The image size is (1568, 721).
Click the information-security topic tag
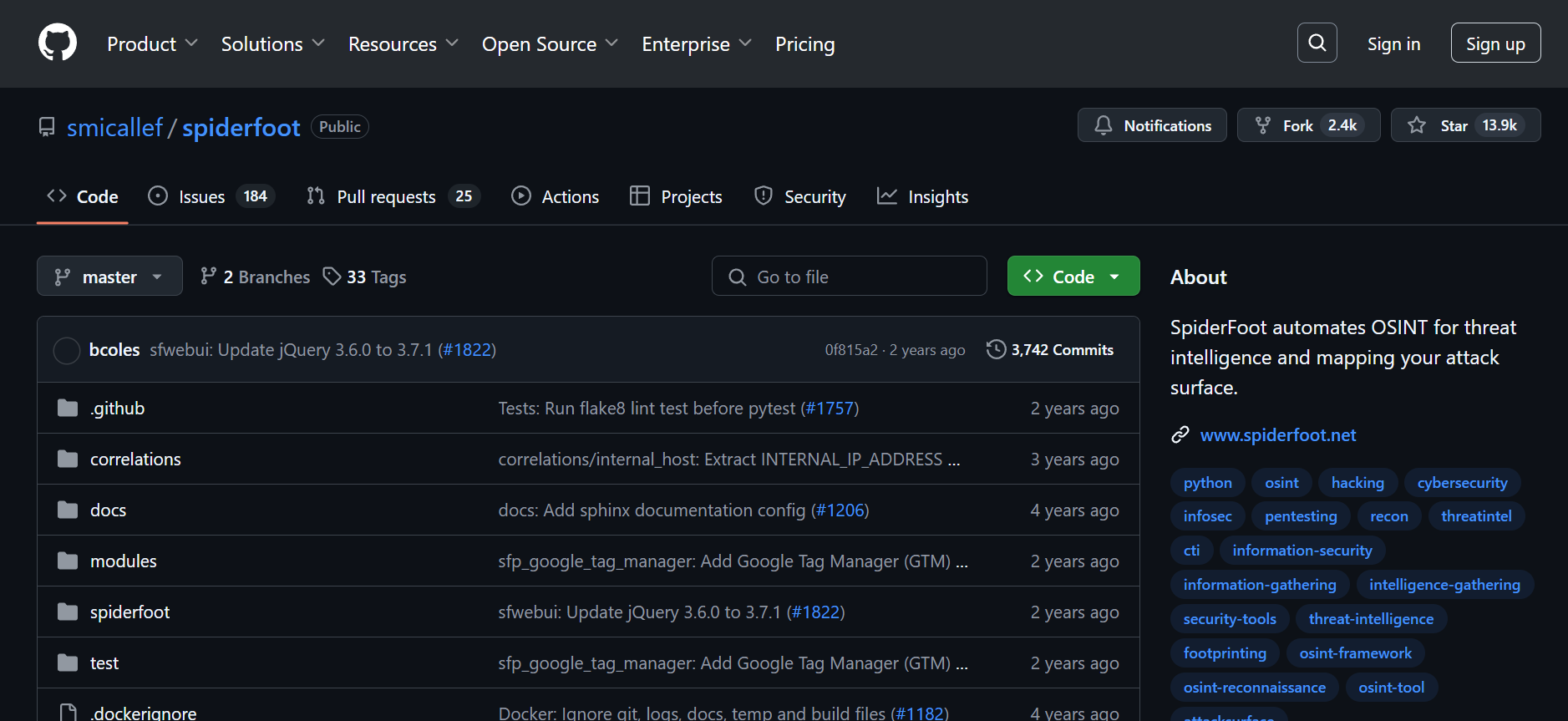[1302, 550]
